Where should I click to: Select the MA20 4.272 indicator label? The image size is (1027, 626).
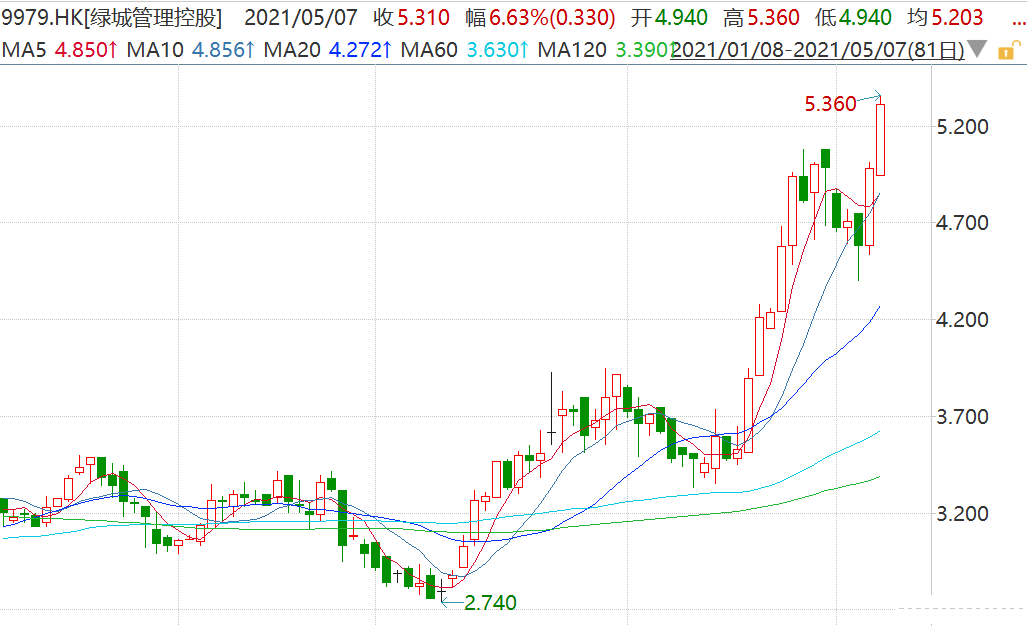coord(327,50)
